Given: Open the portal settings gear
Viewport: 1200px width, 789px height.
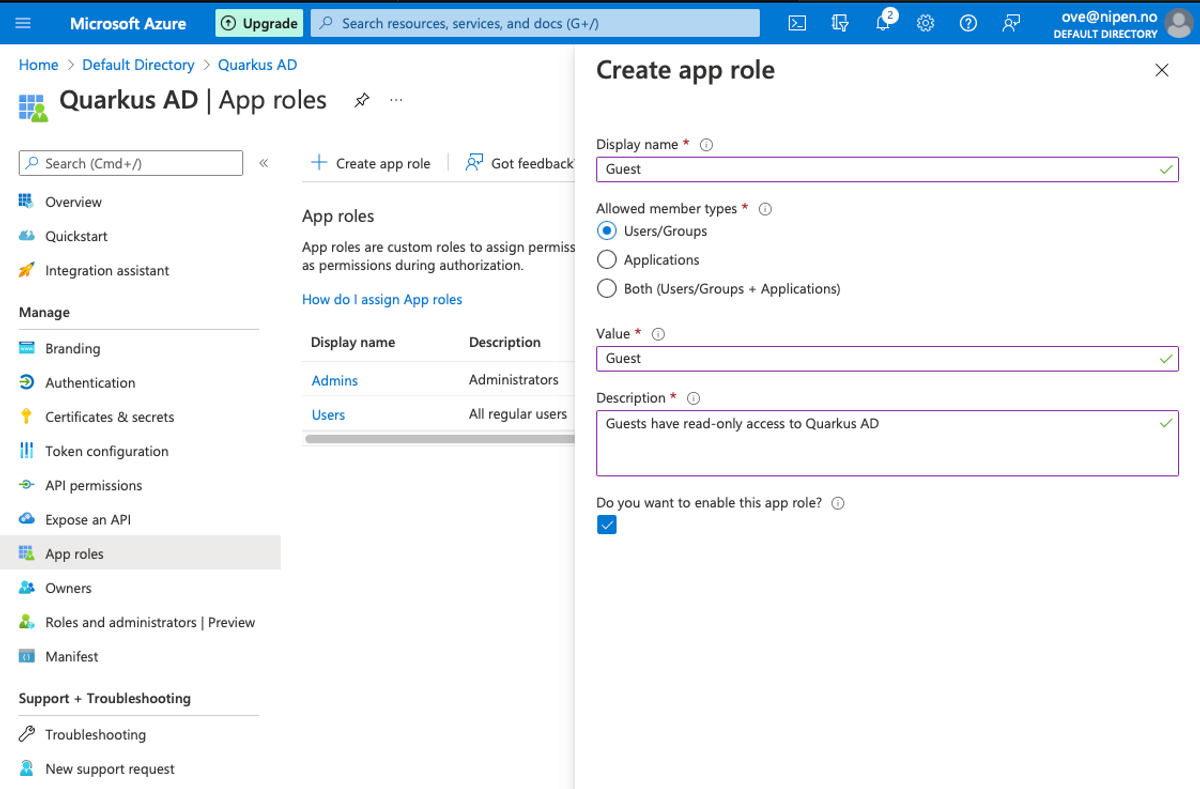Looking at the screenshot, I should tap(925, 22).
